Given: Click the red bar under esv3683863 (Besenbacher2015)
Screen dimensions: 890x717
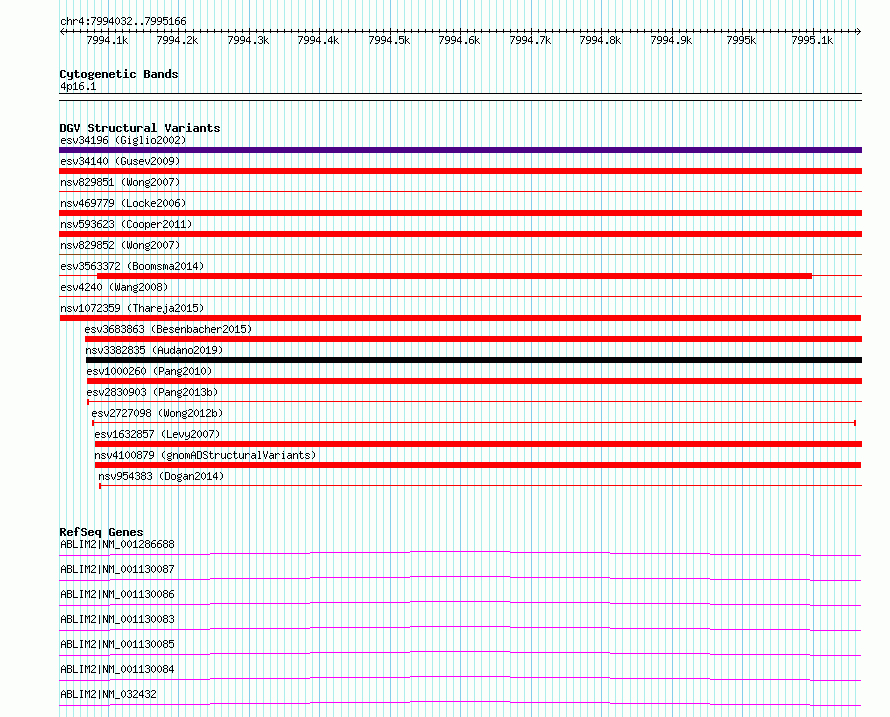Looking at the screenshot, I should tap(473, 339).
